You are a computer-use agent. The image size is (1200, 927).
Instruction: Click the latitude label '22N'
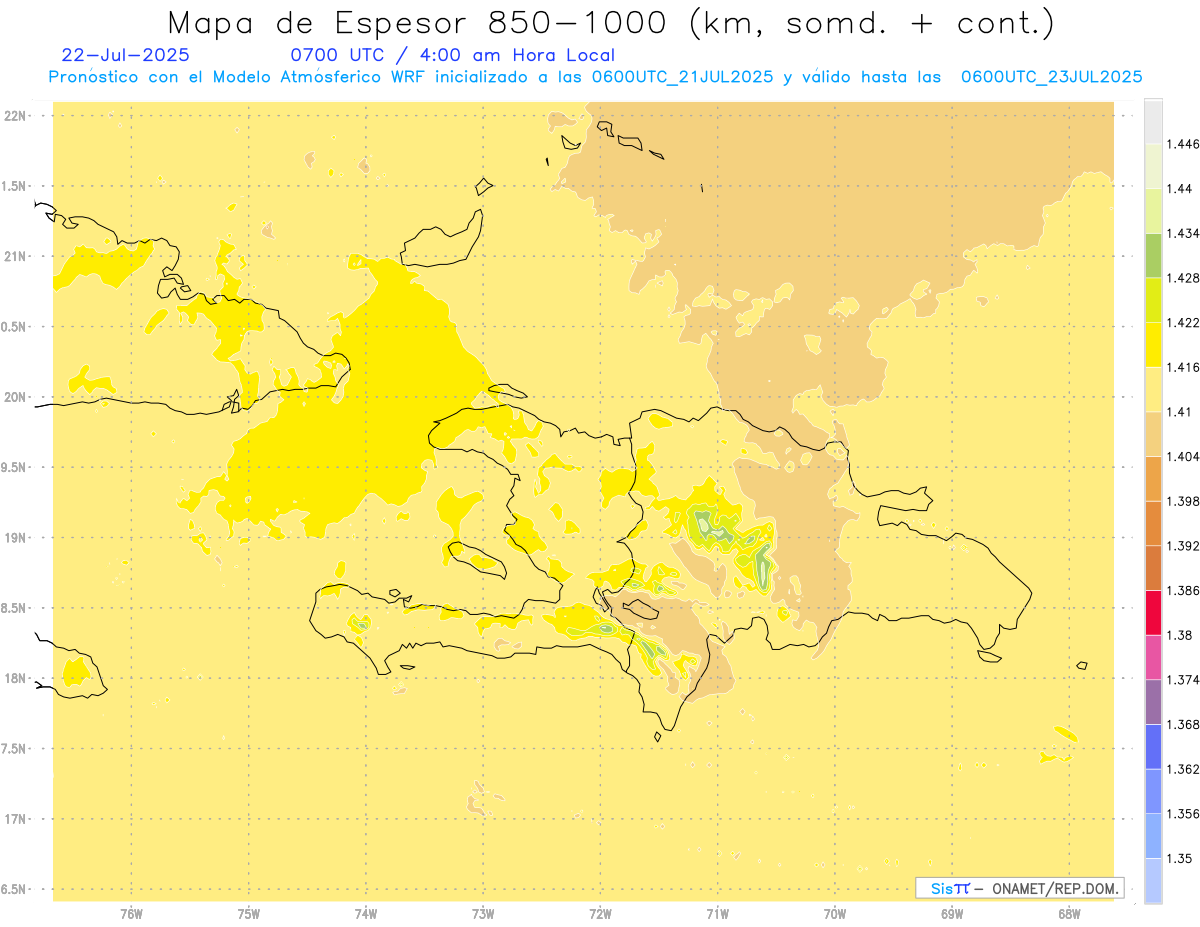(15, 115)
